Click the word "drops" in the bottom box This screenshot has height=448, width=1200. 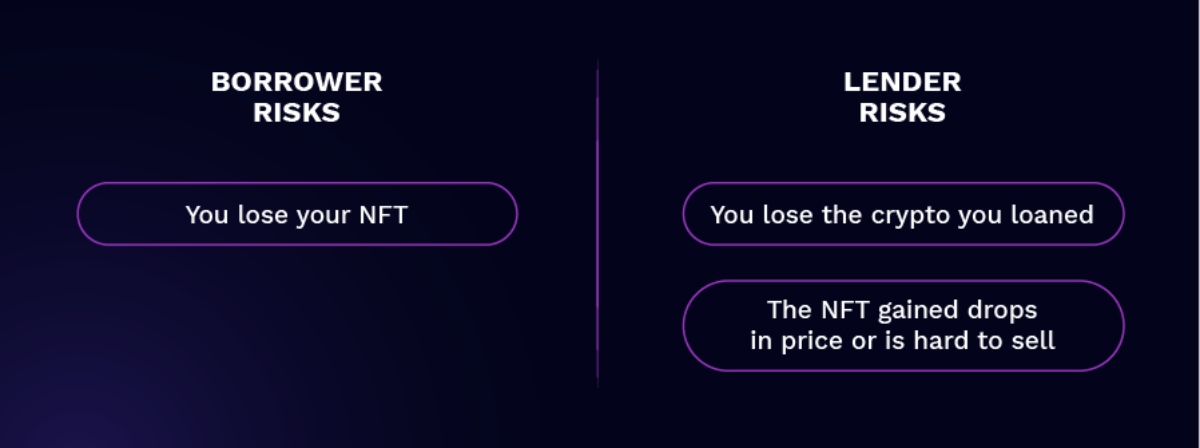1008,310
